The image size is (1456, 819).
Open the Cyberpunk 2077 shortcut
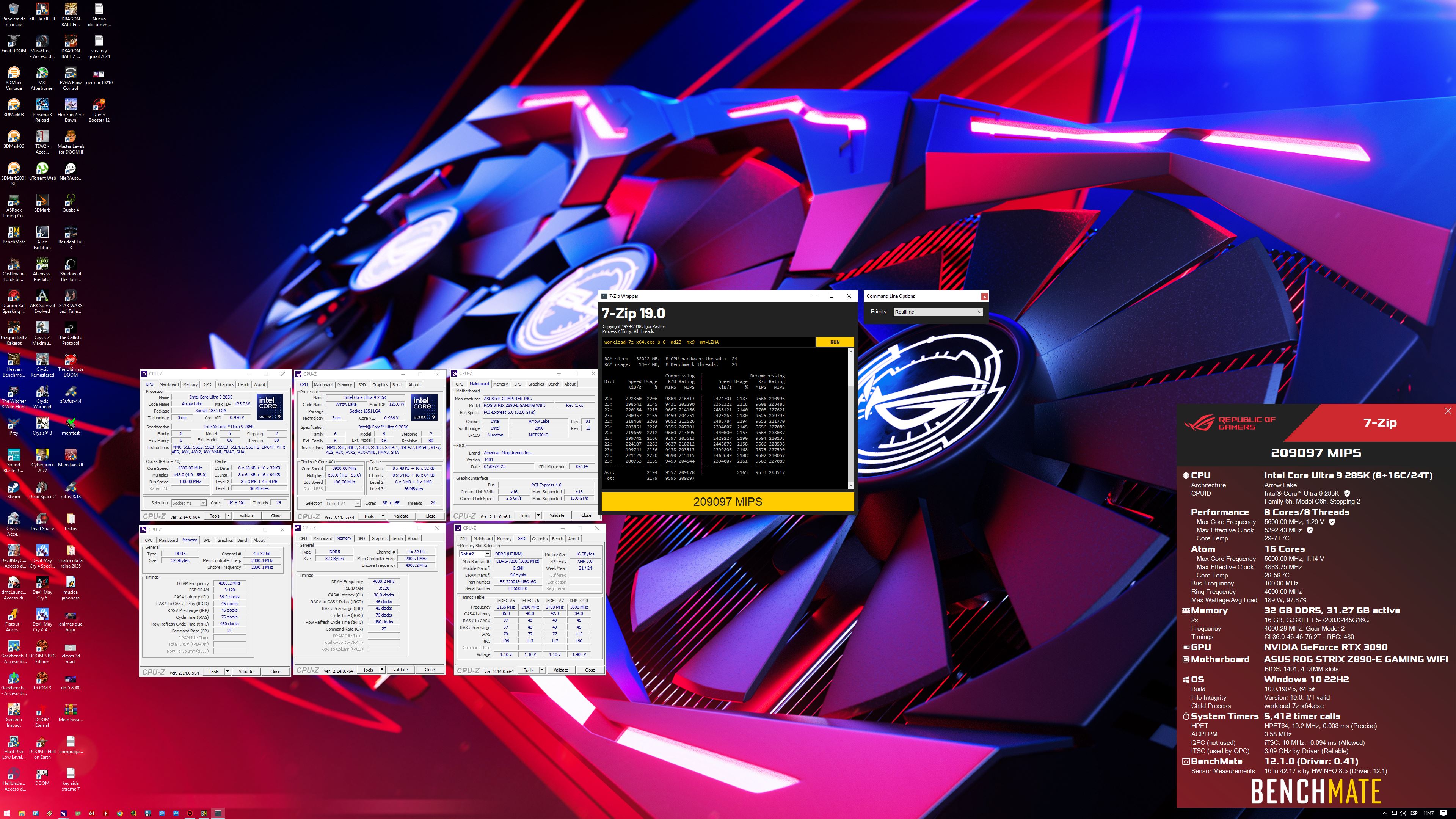[42, 460]
